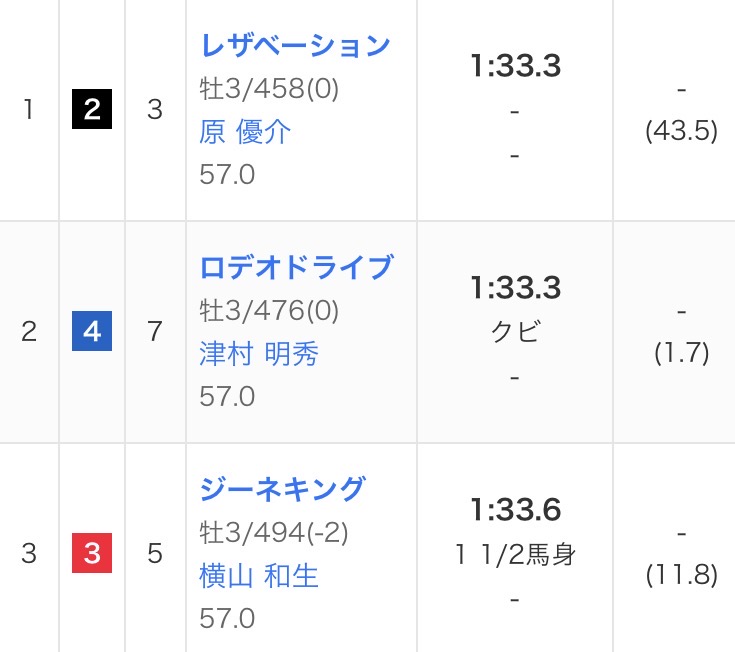The width and height of the screenshot is (735, 652).
Task: Select the third-place time 1:33.6
Action: (515, 511)
